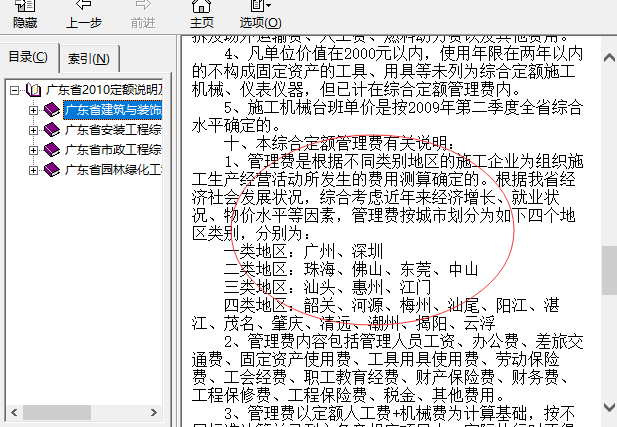Expand the 广东省园林绿化工 tree node
This screenshot has height=427, width=617.
pyautogui.click(x=33, y=170)
